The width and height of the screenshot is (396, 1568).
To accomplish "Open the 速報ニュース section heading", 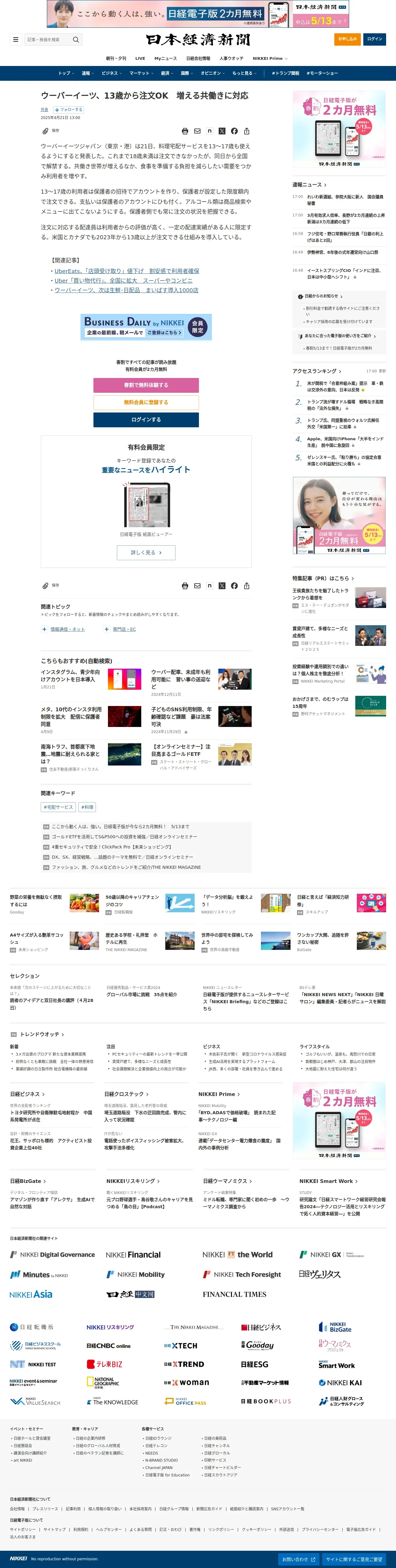I will [x=309, y=184].
